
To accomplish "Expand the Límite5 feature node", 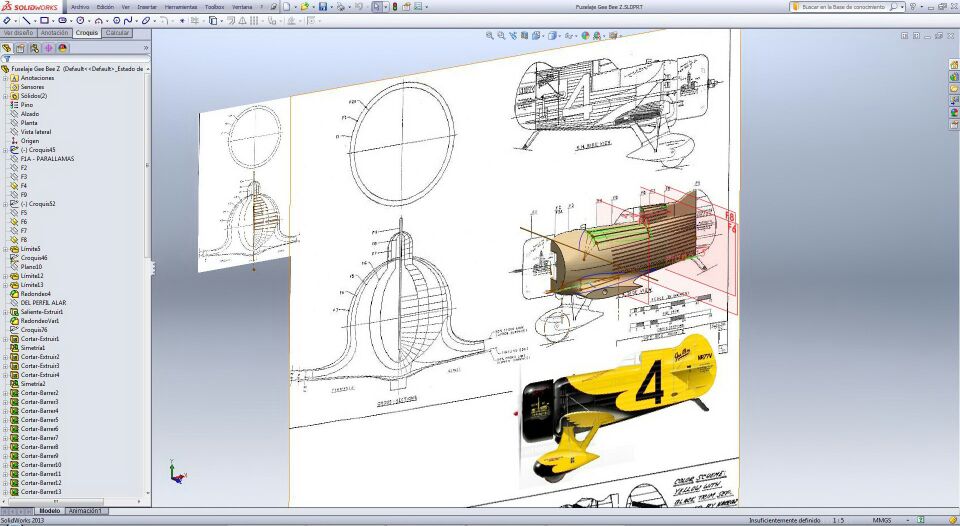I will (x=5, y=249).
